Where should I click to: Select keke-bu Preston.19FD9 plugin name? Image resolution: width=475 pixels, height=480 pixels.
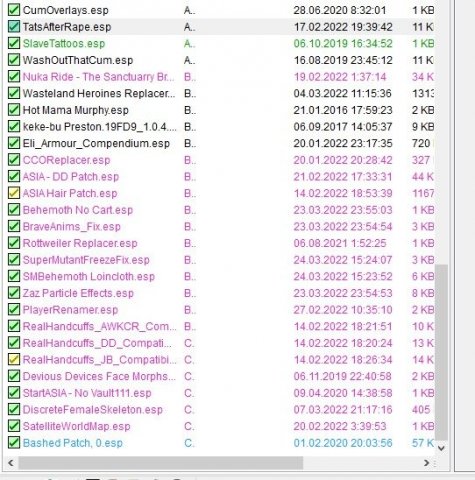click(x=100, y=127)
